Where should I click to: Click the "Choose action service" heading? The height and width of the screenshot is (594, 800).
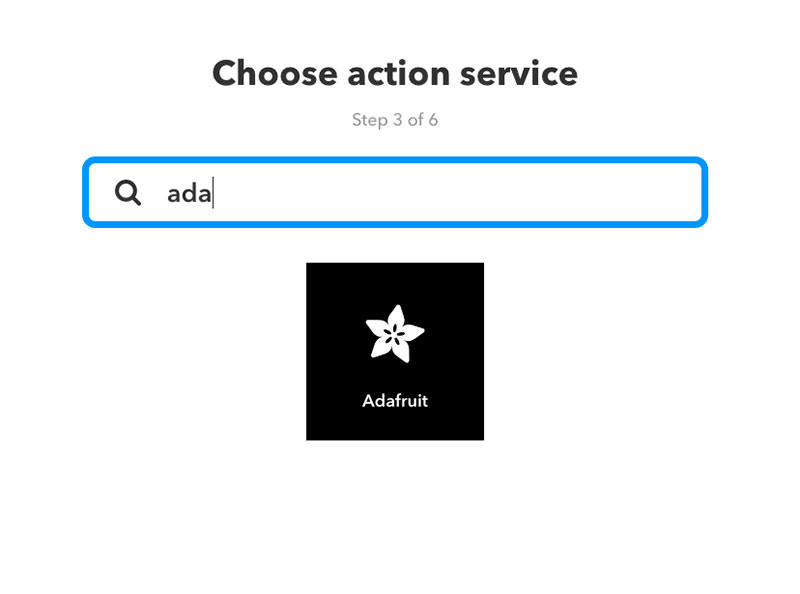pos(395,73)
